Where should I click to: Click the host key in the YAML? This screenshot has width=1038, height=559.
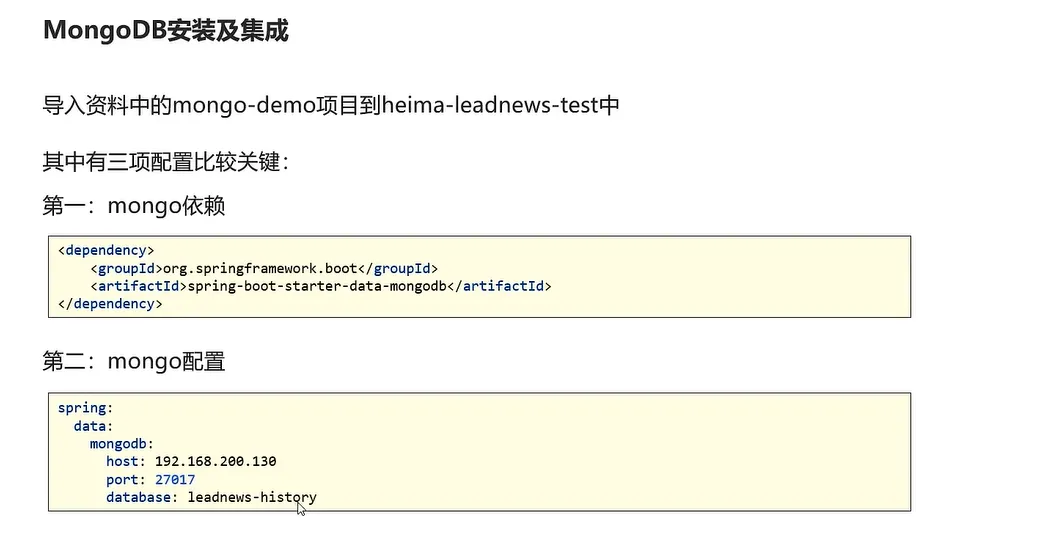click(x=126, y=461)
